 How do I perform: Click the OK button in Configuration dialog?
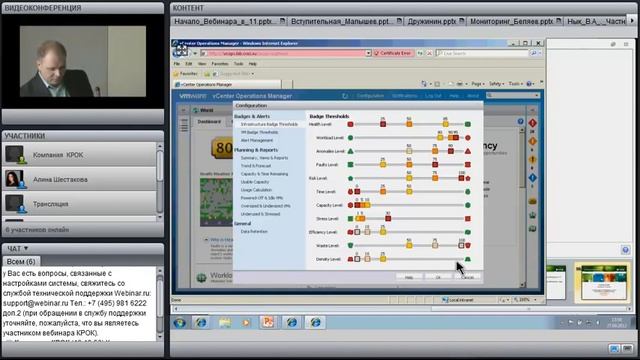tap(438, 277)
